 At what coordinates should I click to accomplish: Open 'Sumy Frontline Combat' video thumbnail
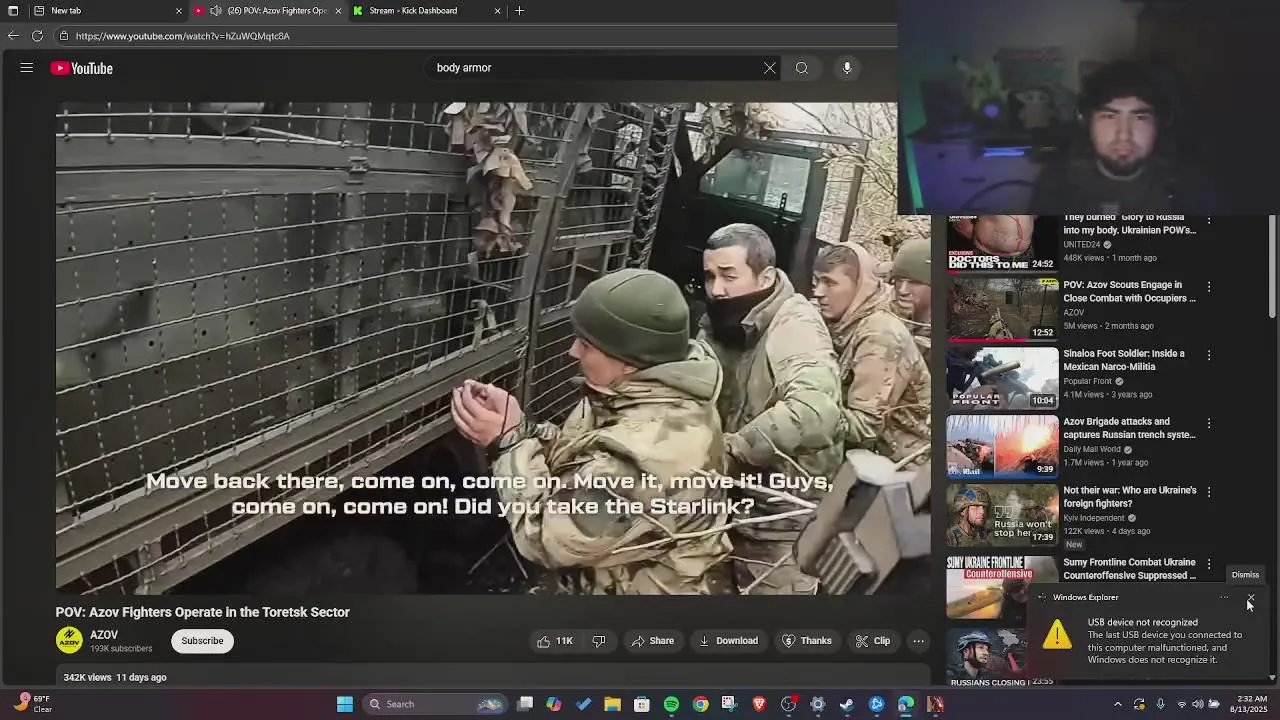point(1002,587)
